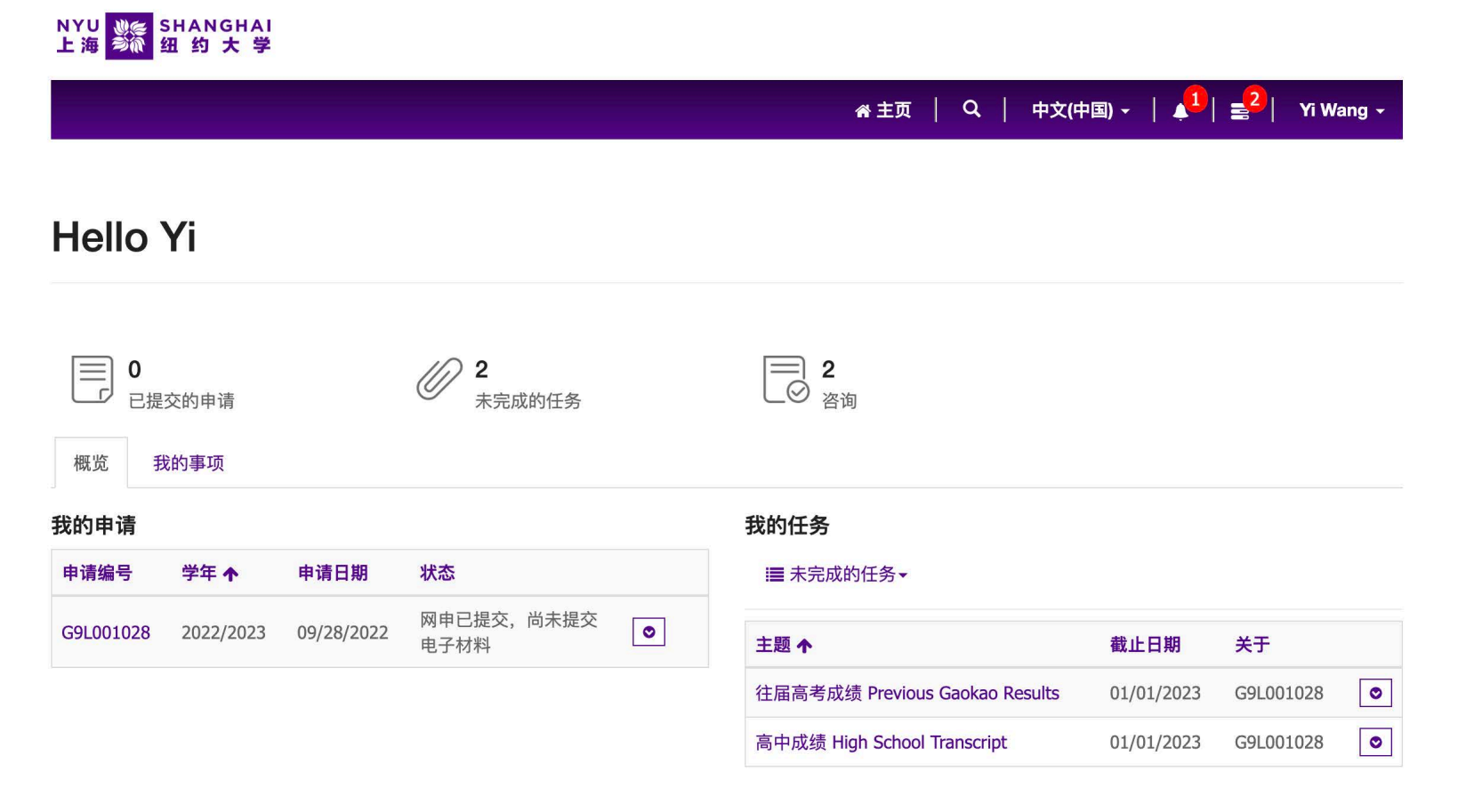Select the 概览 tab
Screen dimensions: 1474x812
tap(90, 462)
